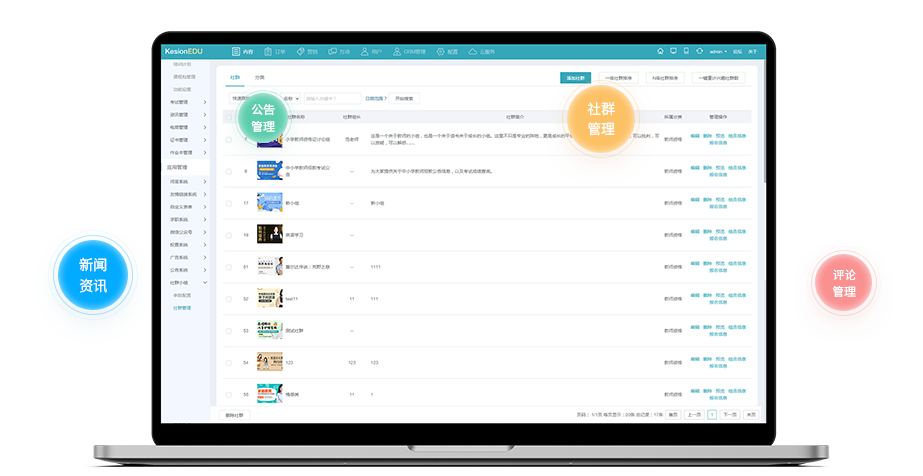Click the 开始搜索 search button

(404, 98)
